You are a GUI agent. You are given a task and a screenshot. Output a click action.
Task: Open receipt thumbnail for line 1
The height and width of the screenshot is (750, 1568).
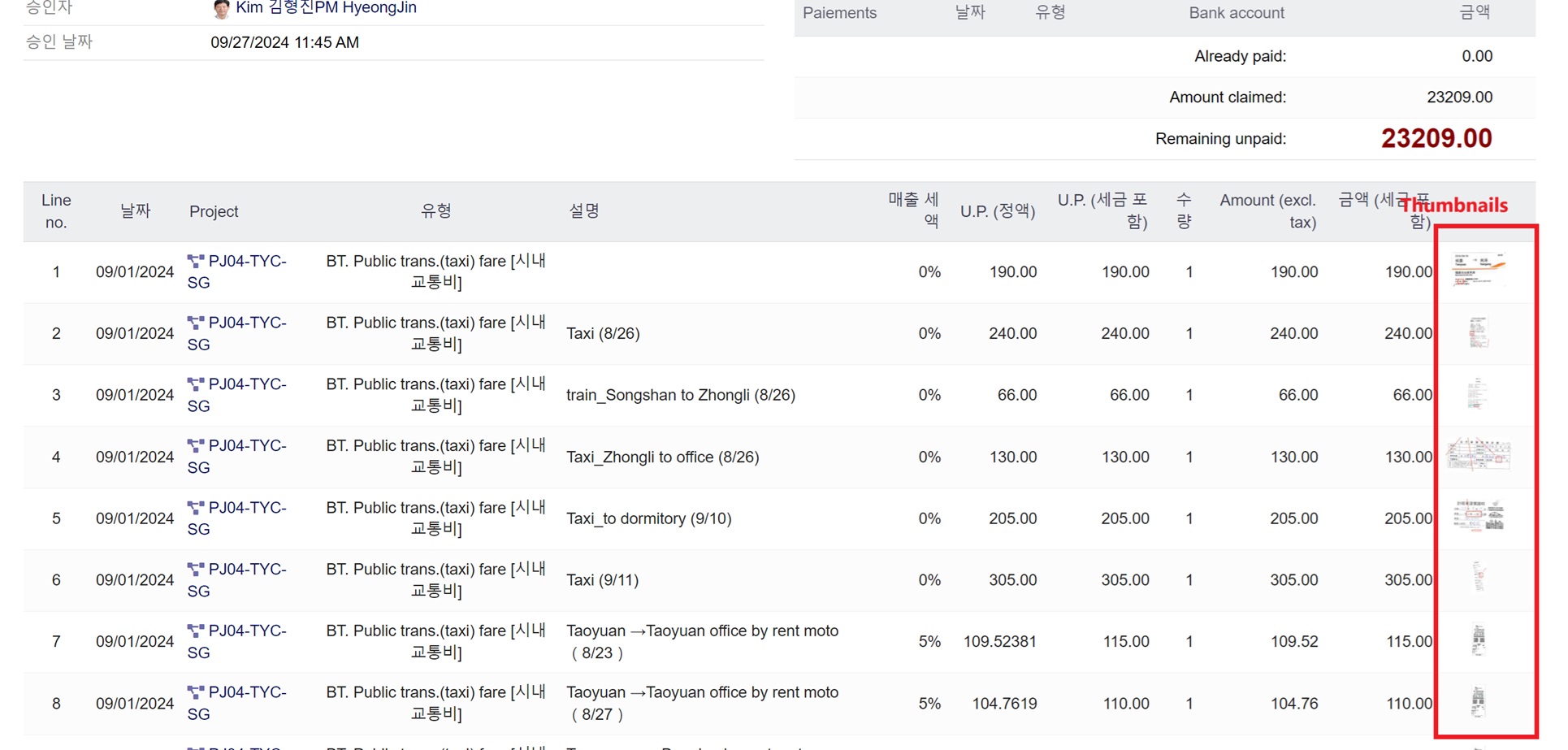[x=1478, y=271]
